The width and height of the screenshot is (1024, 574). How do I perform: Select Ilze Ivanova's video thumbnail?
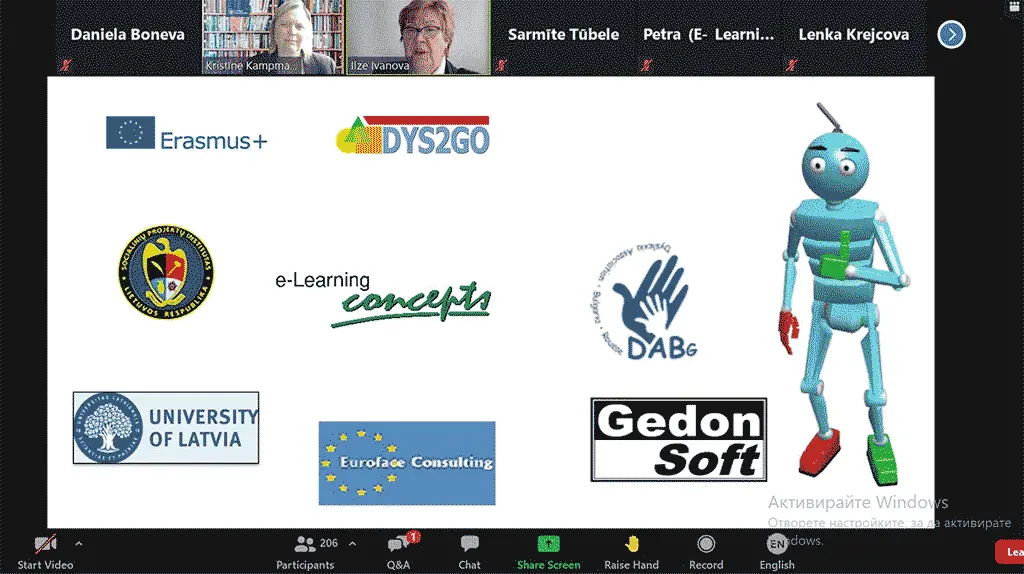pos(418,37)
